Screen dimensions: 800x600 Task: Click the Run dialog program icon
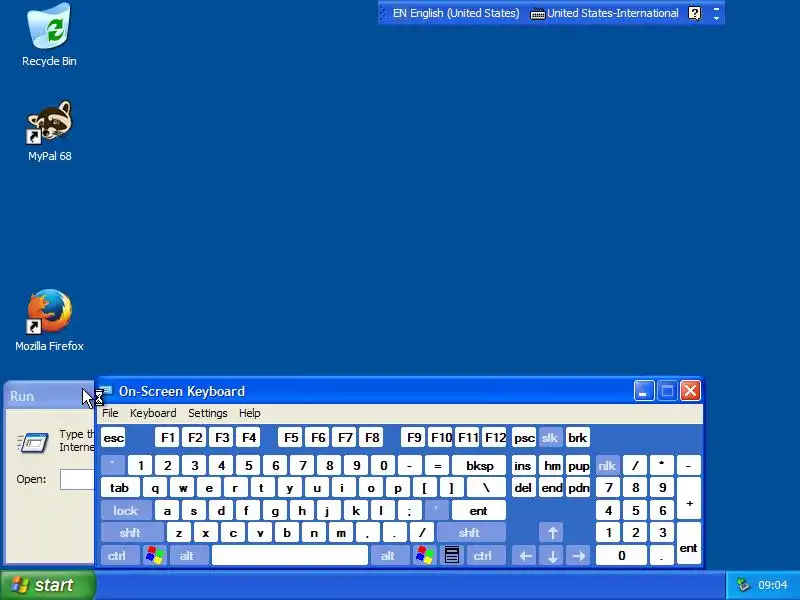(33, 442)
